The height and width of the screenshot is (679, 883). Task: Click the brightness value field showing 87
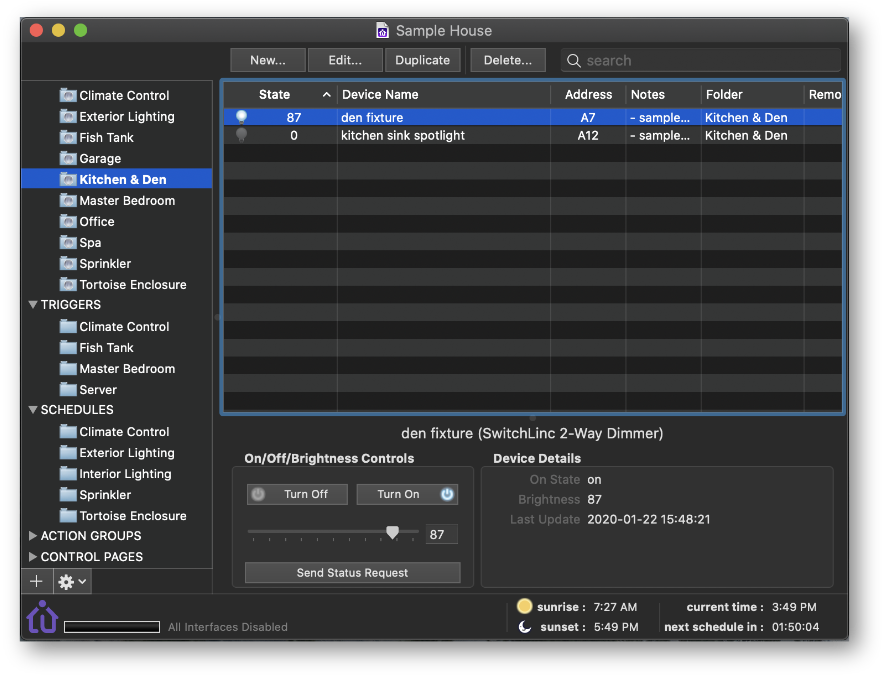click(x=442, y=534)
